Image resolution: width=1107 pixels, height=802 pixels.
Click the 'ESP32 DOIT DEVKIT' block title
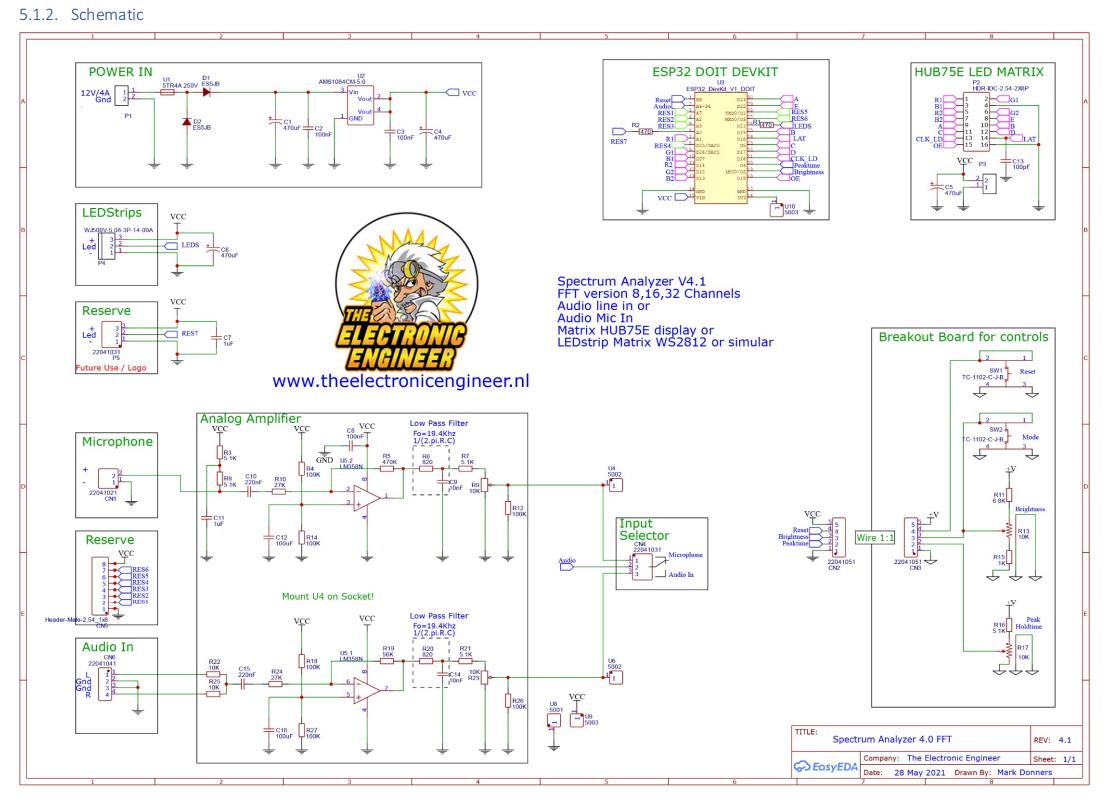point(714,72)
